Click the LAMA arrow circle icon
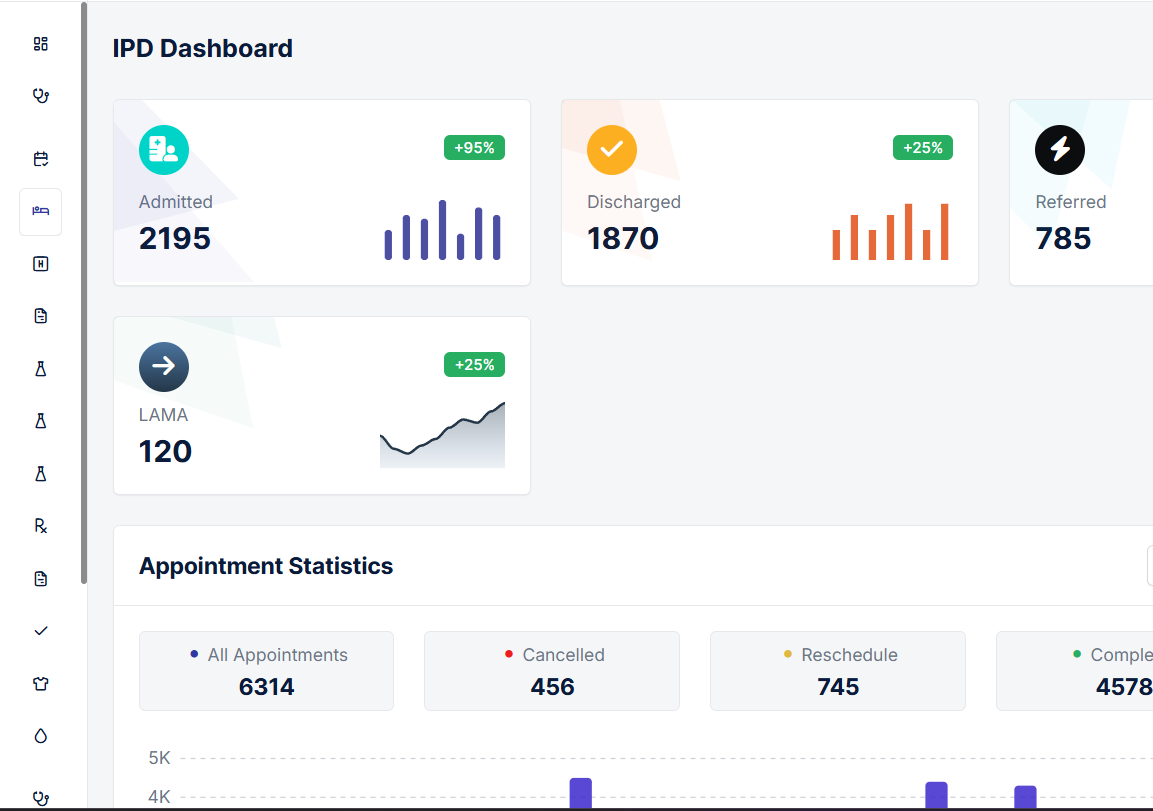This screenshot has width=1153, height=811. [164, 367]
